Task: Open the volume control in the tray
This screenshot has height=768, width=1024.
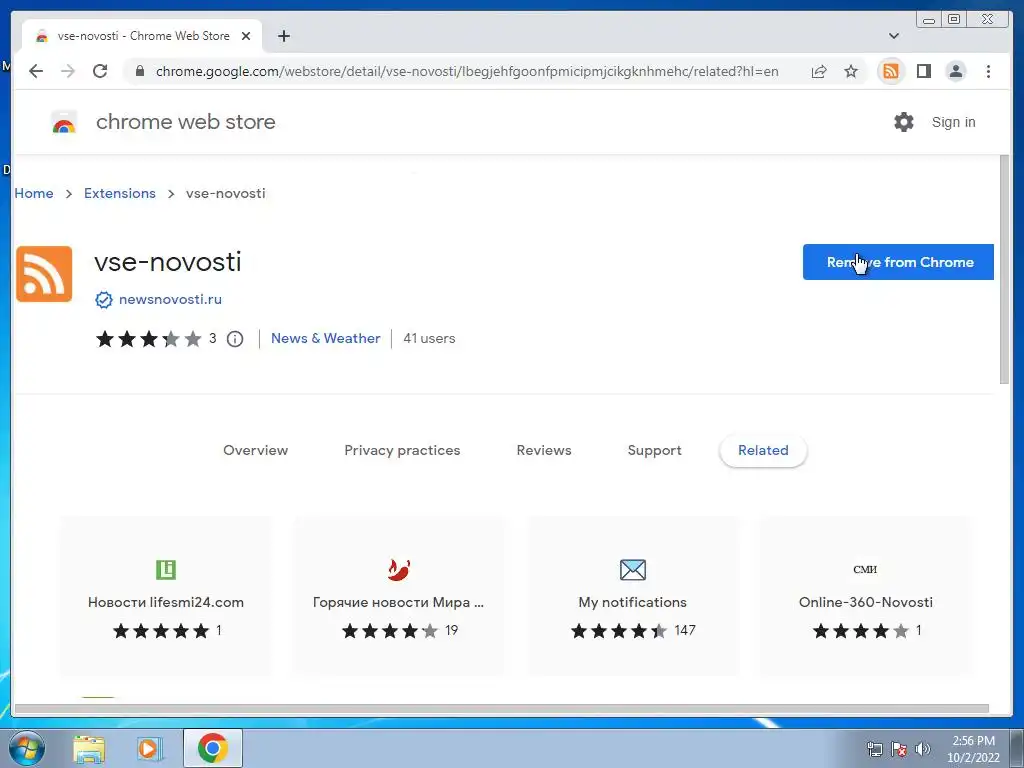Action: pos(923,749)
